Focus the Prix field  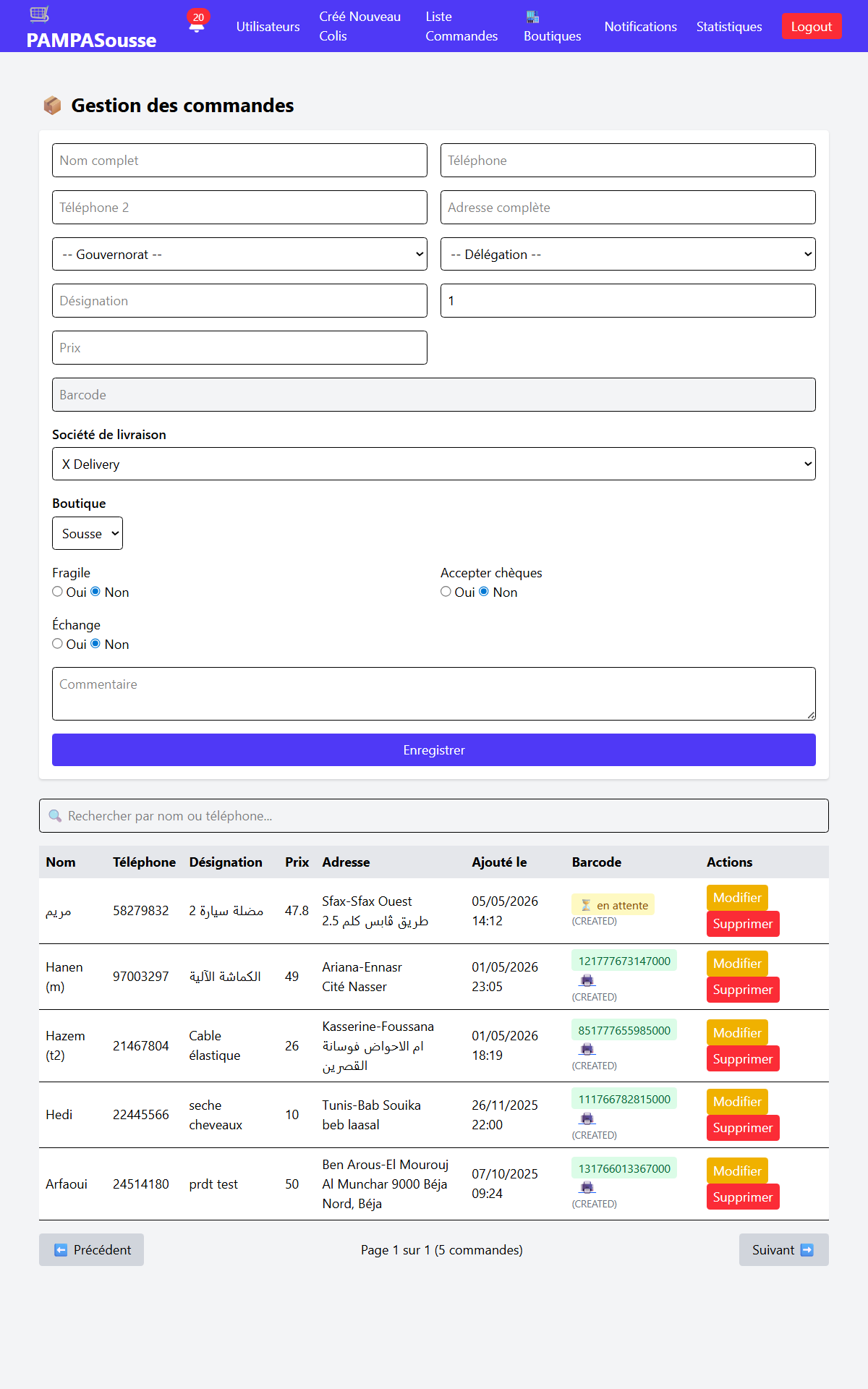coord(239,347)
